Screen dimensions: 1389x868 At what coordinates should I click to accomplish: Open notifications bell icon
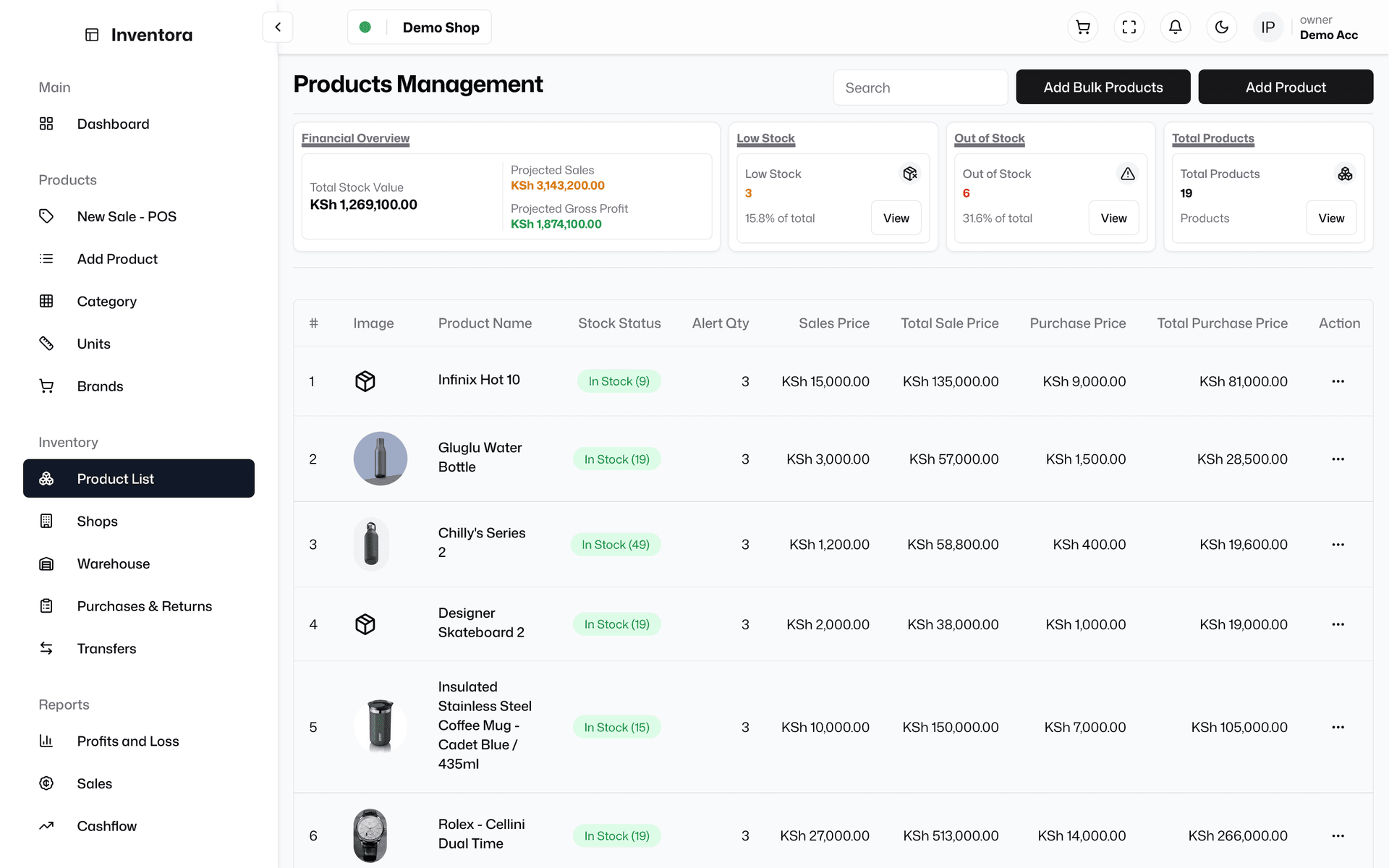click(1176, 27)
